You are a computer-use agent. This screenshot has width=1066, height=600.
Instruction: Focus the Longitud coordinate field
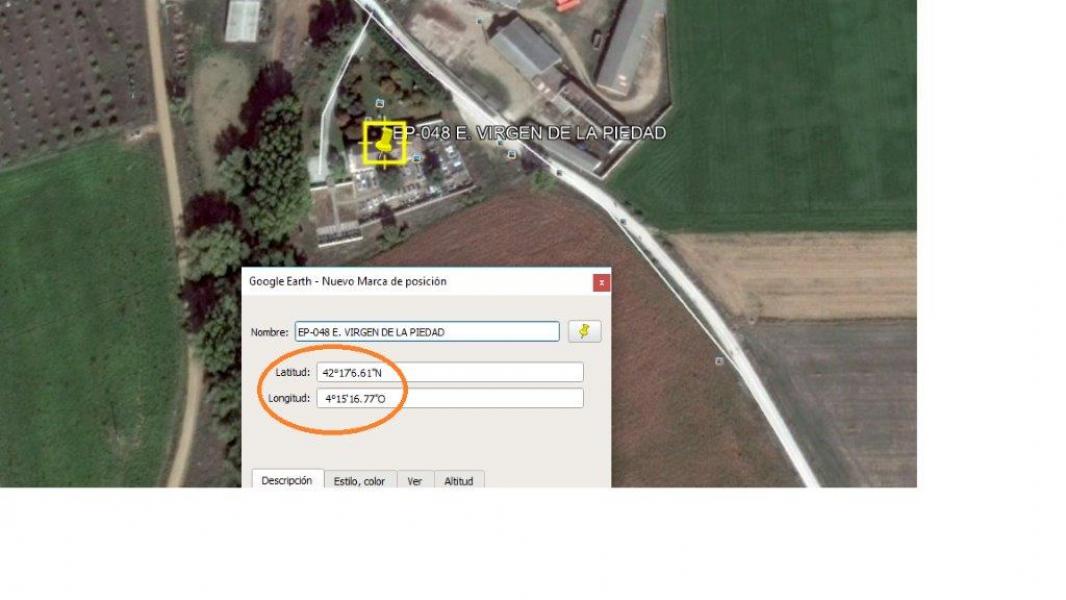(x=450, y=398)
